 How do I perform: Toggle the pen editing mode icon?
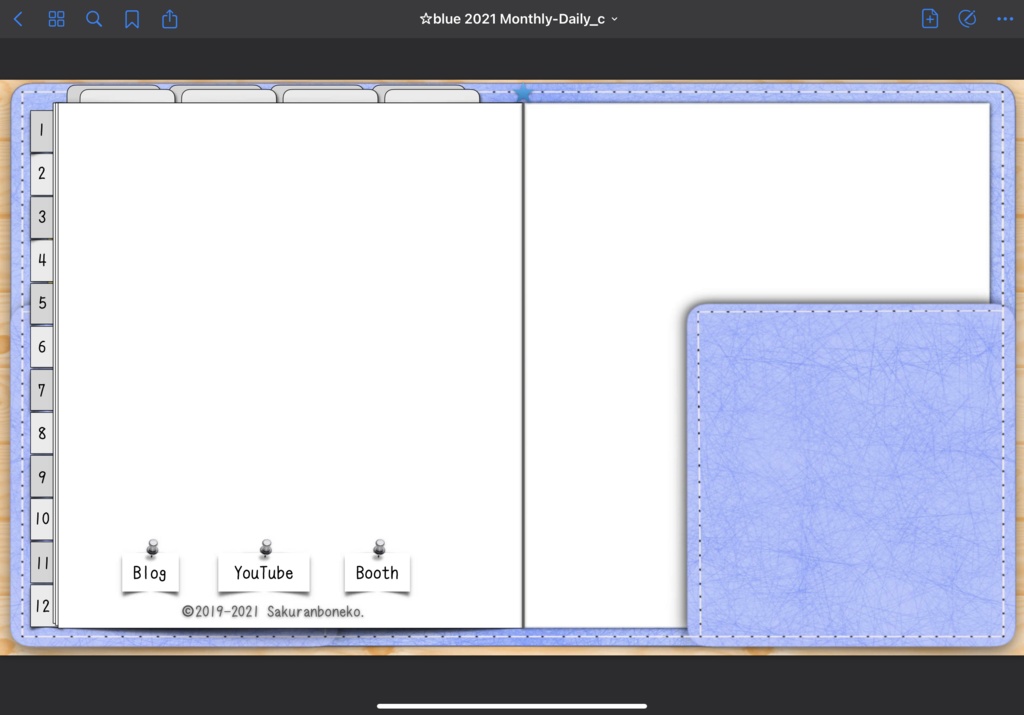pyautogui.click(x=967, y=19)
